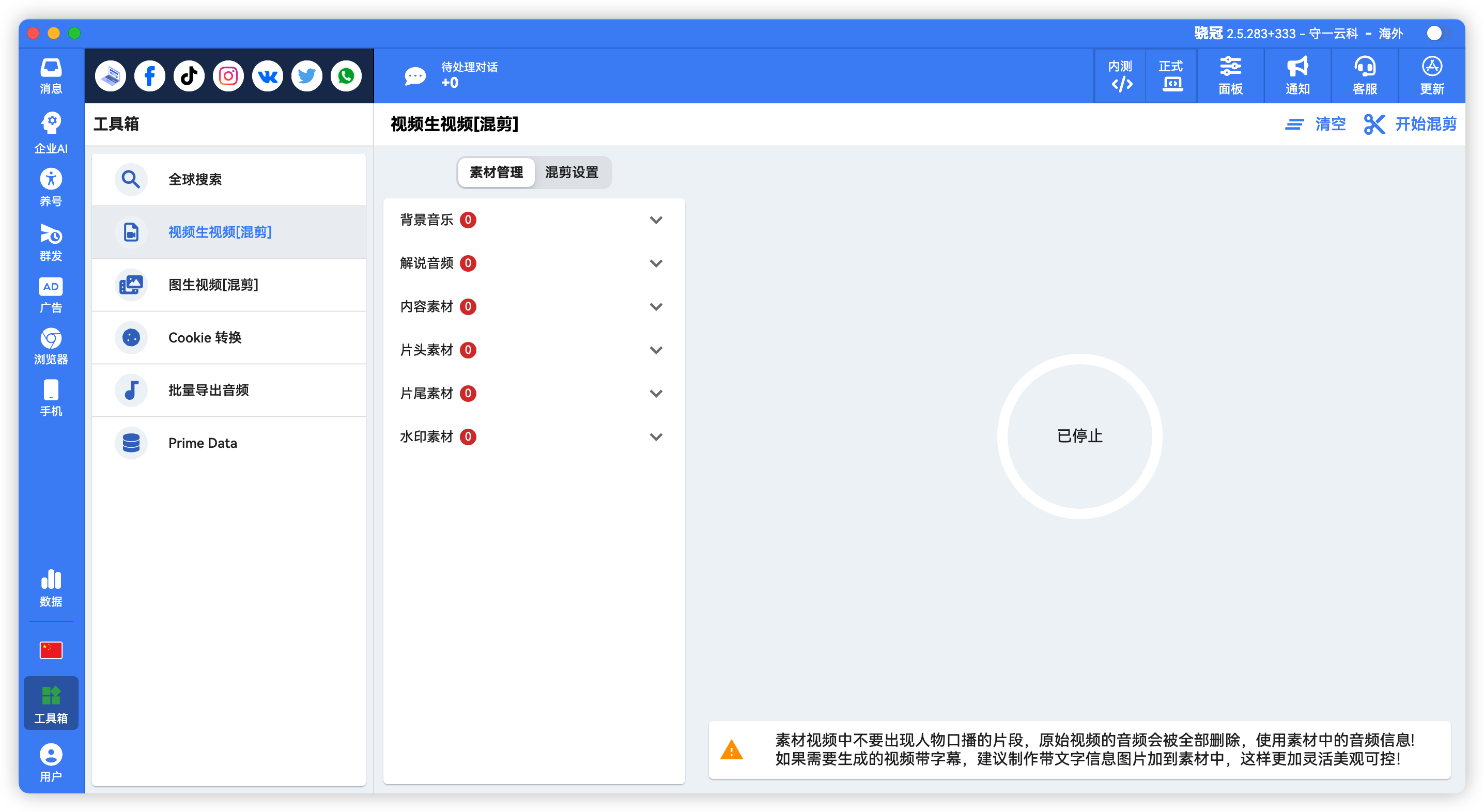Open the 浏览器 sidebar icon

[51, 346]
